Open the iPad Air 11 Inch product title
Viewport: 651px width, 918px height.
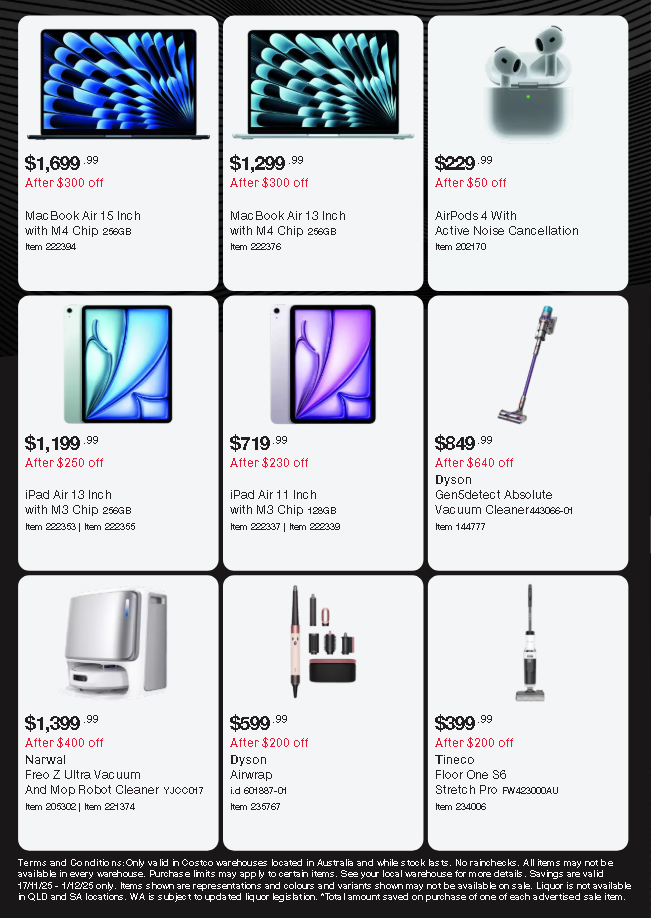pyautogui.click(x=274, y=502)
